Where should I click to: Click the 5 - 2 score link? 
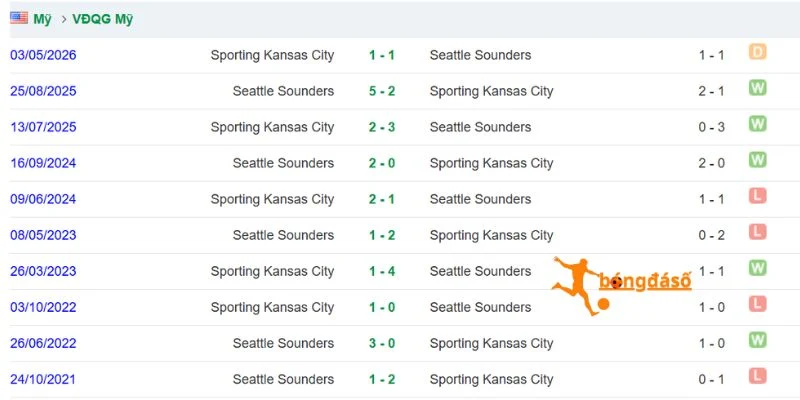point(382,91)
